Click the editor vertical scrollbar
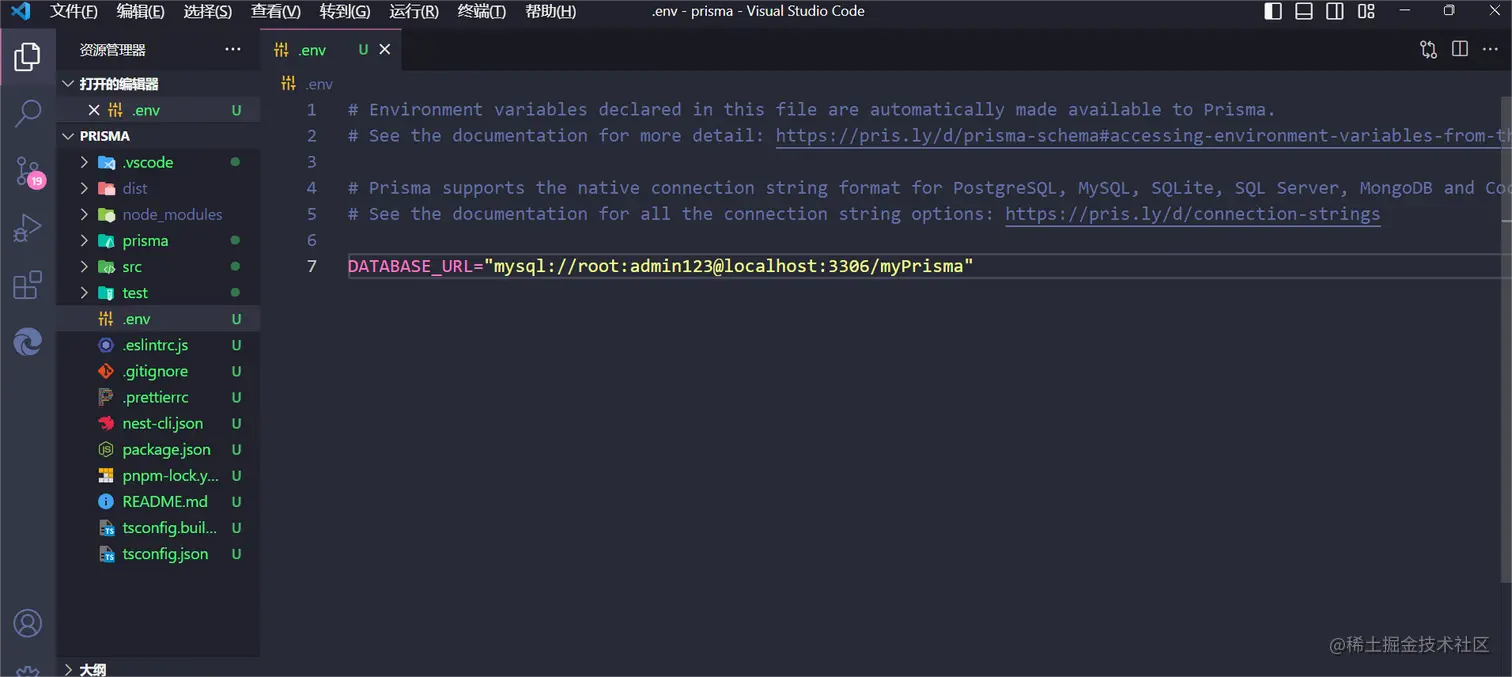The width and height of the screenshot is (1512, 677). (1506, 338)
